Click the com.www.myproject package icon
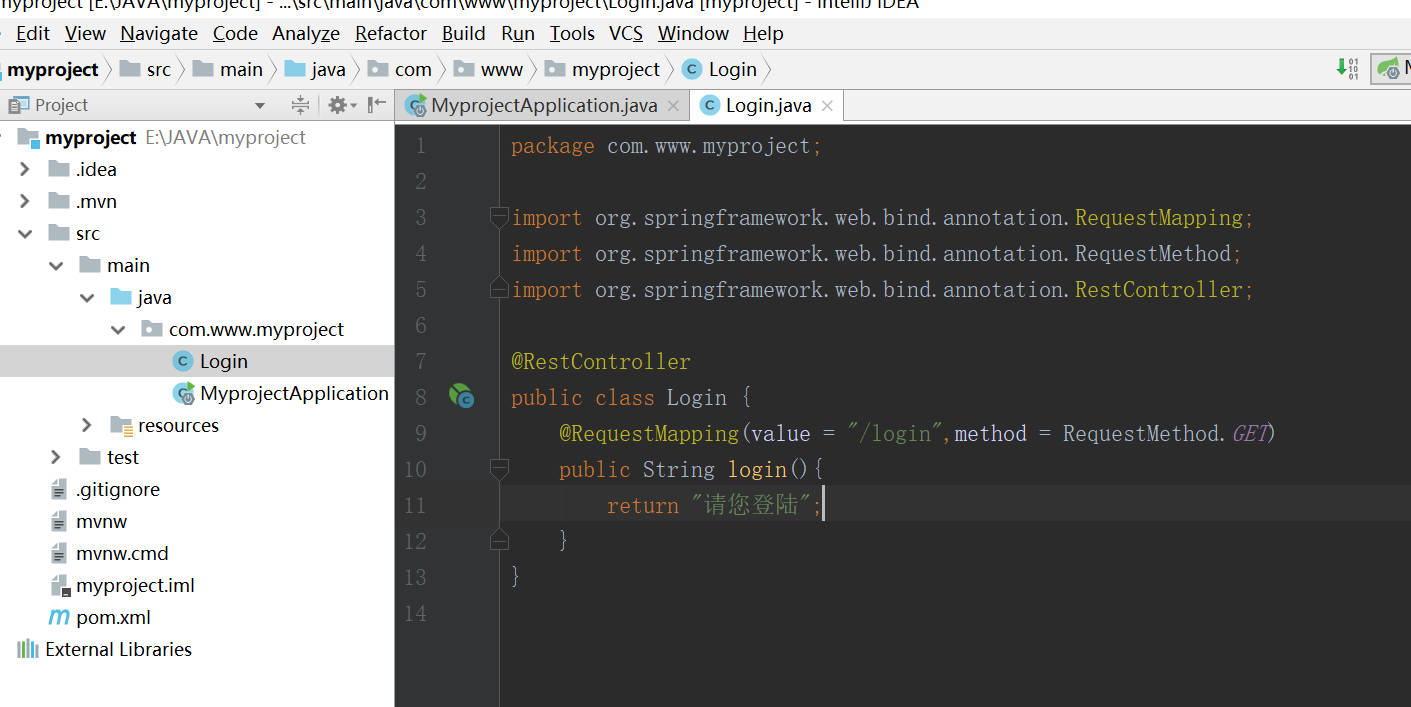 [151, 329]
